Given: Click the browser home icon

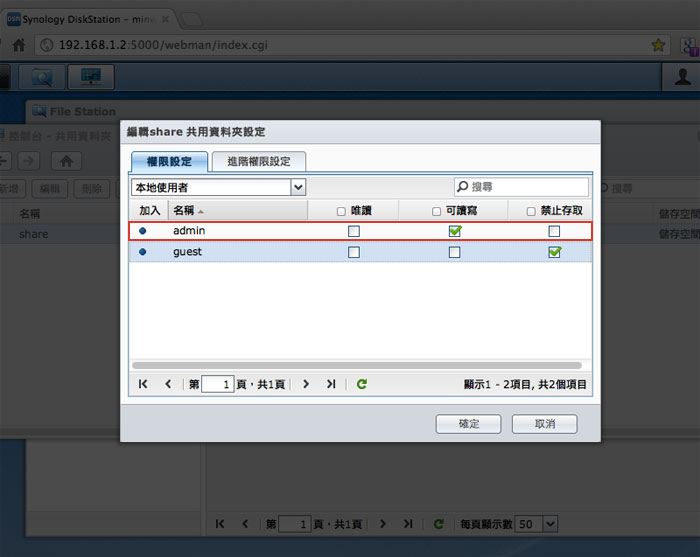Looking at the screenshot, I should [x=19, y=45].
